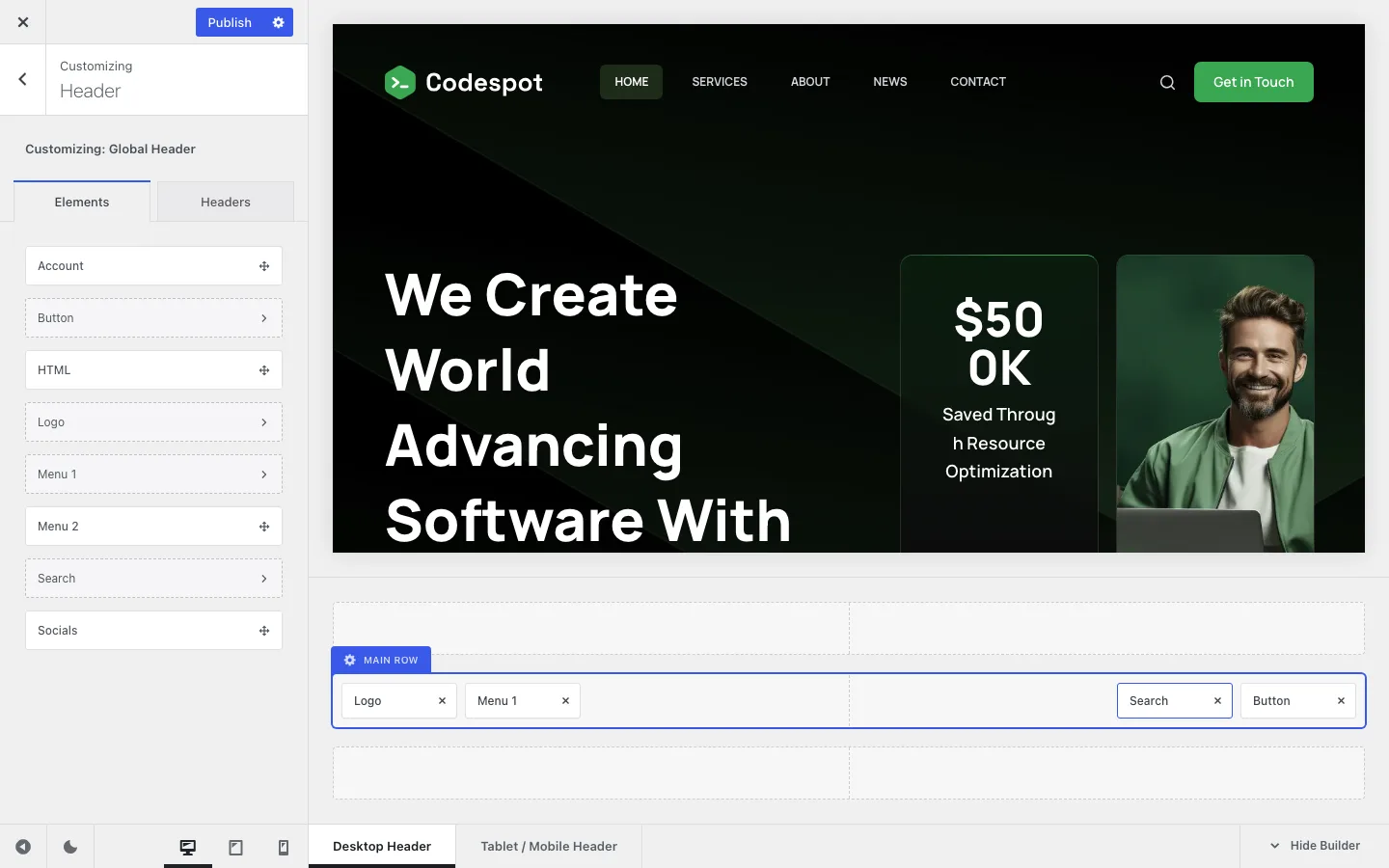This screenshot has height=868, width=1389.
Task: Click the move handle on Socials element
Action: tap(264, 631)
